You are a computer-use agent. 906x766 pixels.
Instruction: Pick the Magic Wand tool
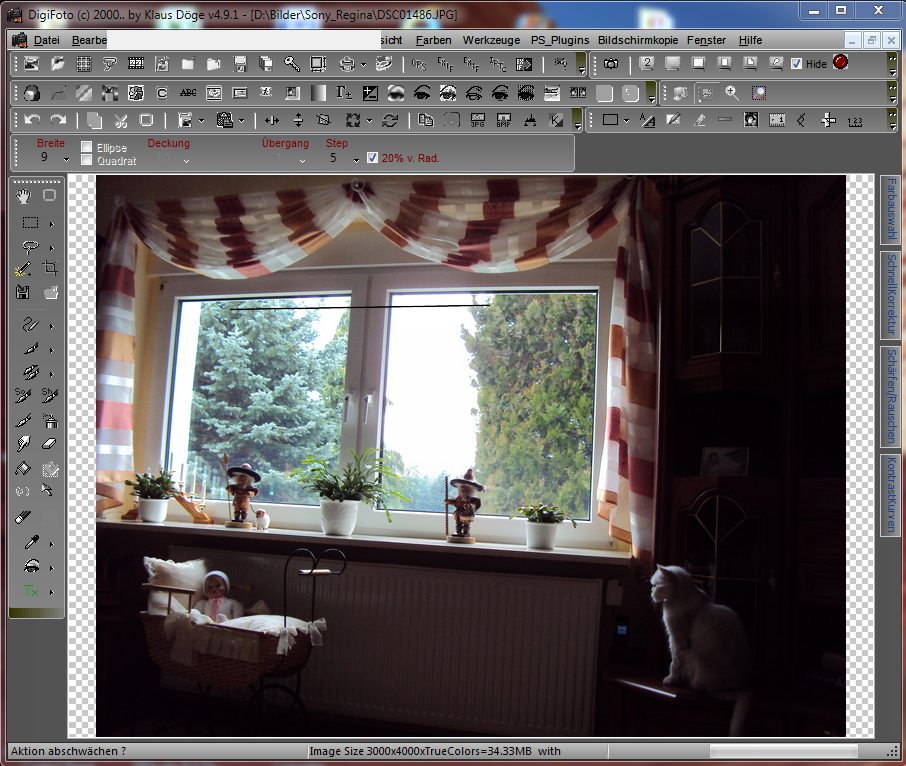[23, 269]
